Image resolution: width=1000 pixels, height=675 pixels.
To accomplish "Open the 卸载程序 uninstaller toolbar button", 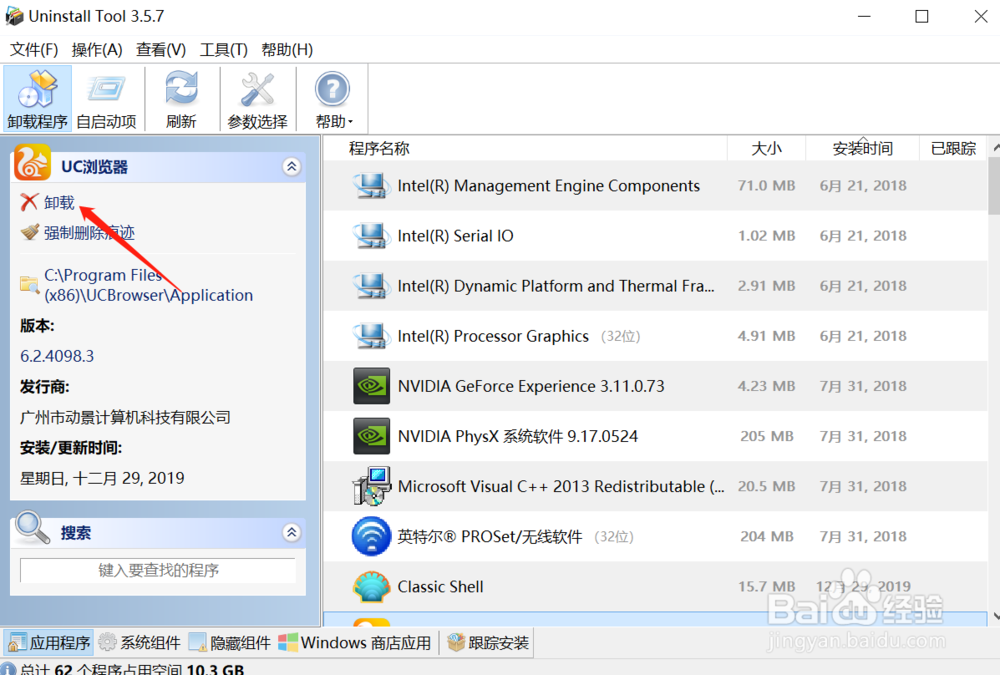I will [x=37, y=98].
